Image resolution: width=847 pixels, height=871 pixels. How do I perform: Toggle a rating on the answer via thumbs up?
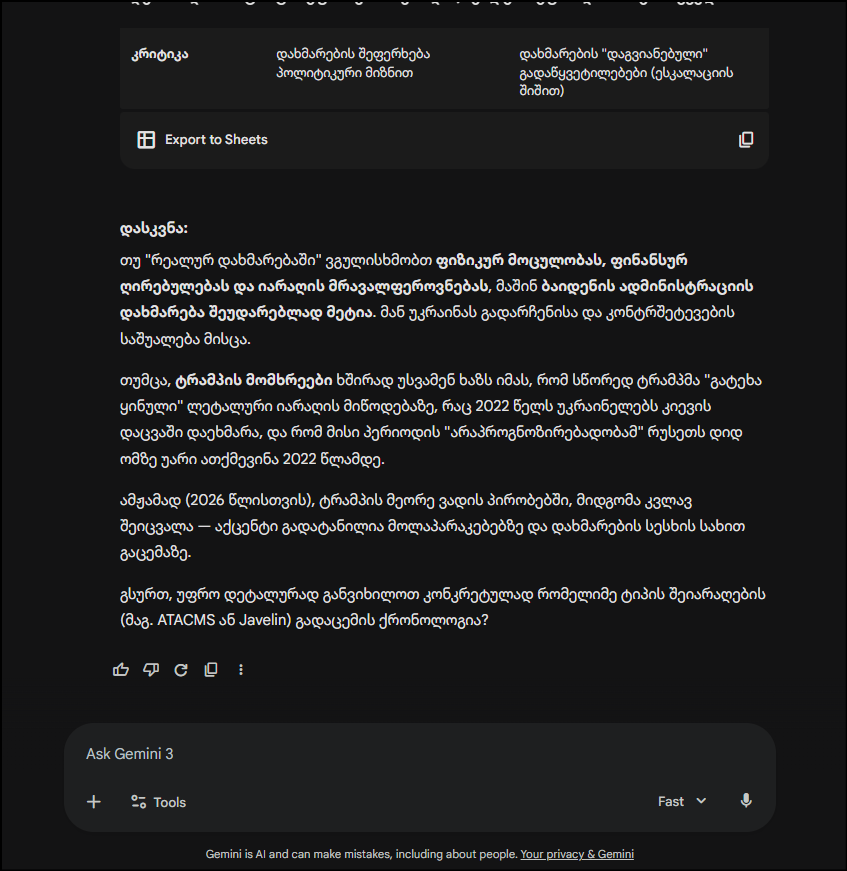point(121,669)
